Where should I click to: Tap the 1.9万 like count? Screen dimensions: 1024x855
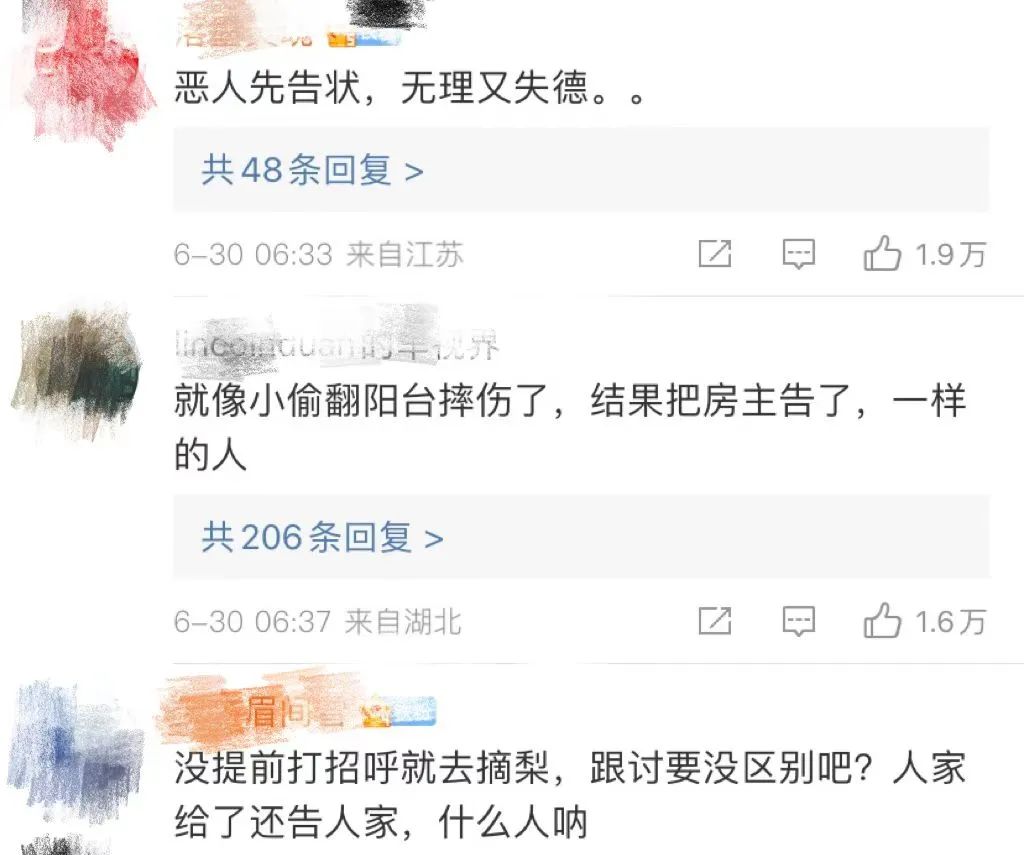[950, 254]
